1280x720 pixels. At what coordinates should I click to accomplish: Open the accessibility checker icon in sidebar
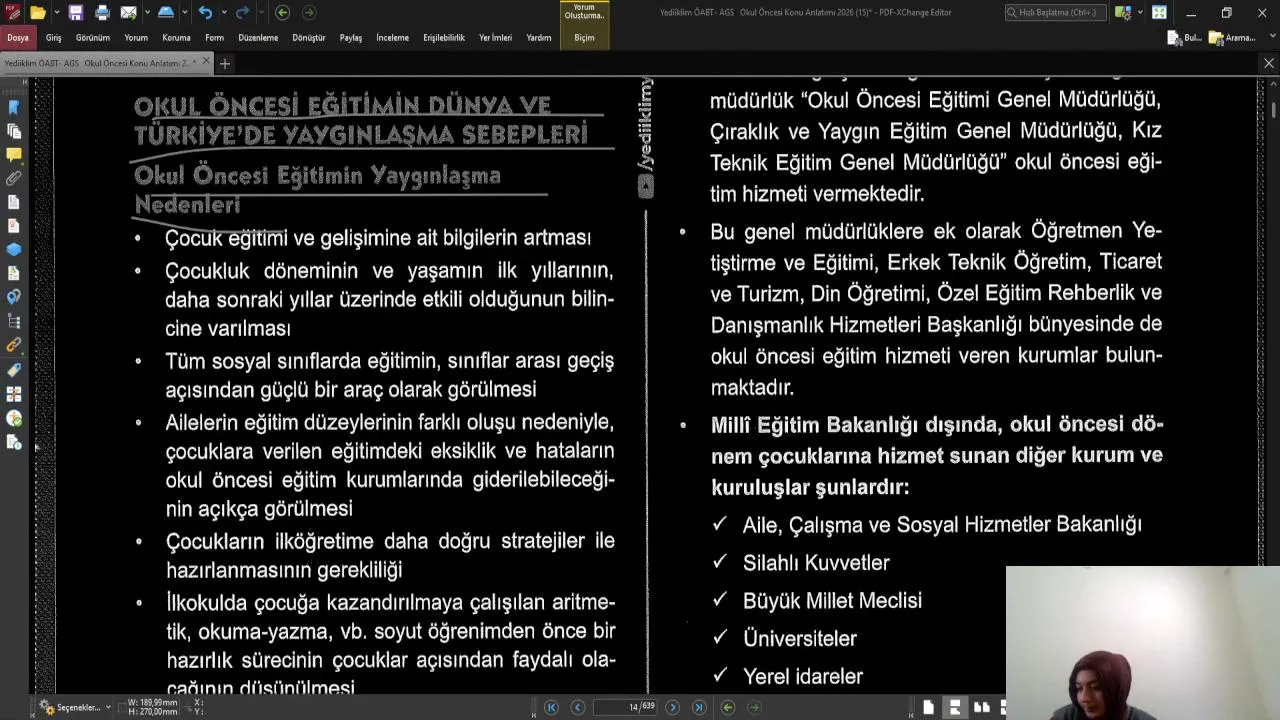tap(14, 419)
